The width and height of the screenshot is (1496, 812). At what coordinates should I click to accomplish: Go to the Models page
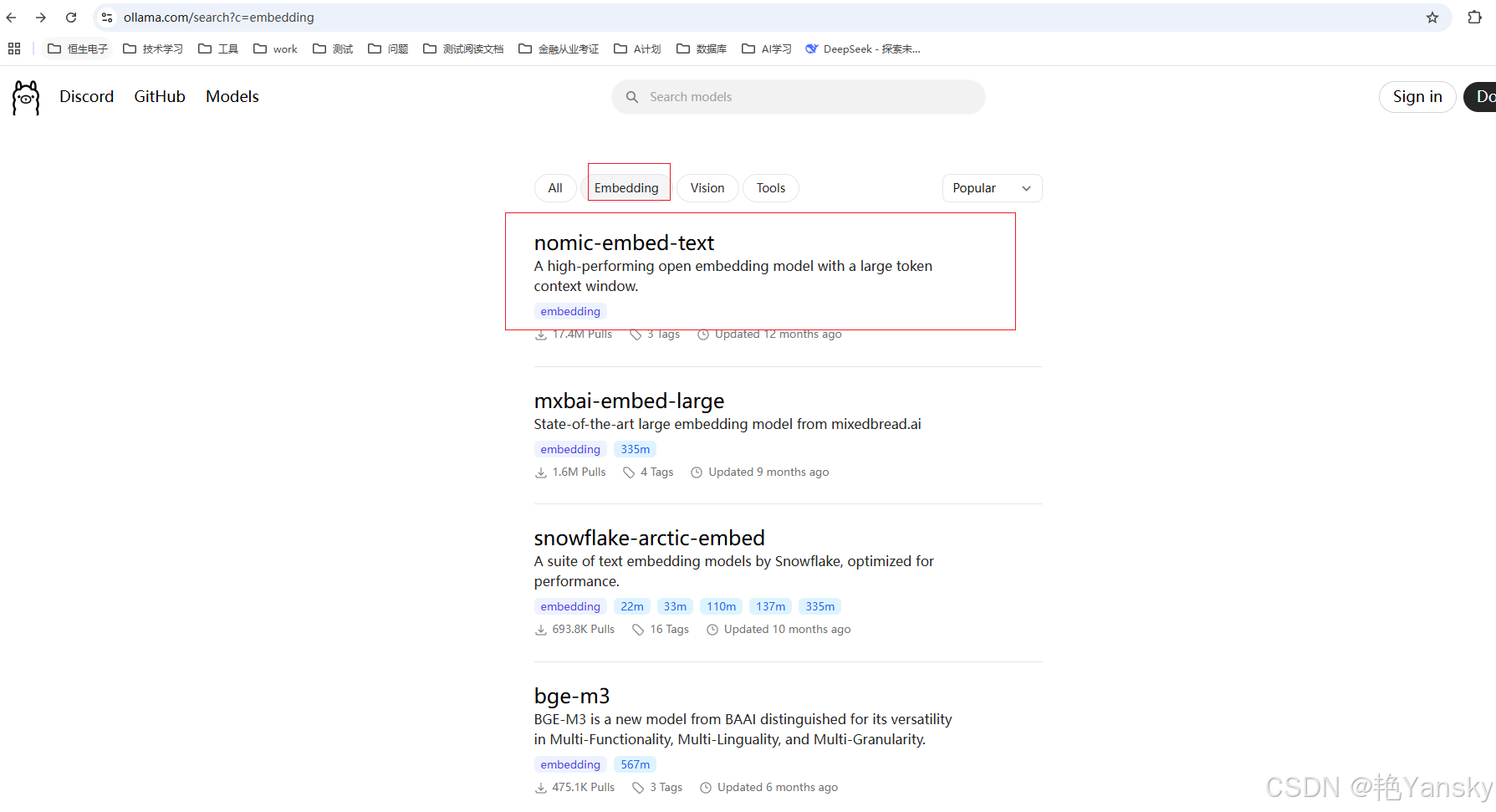coord(232,97)
